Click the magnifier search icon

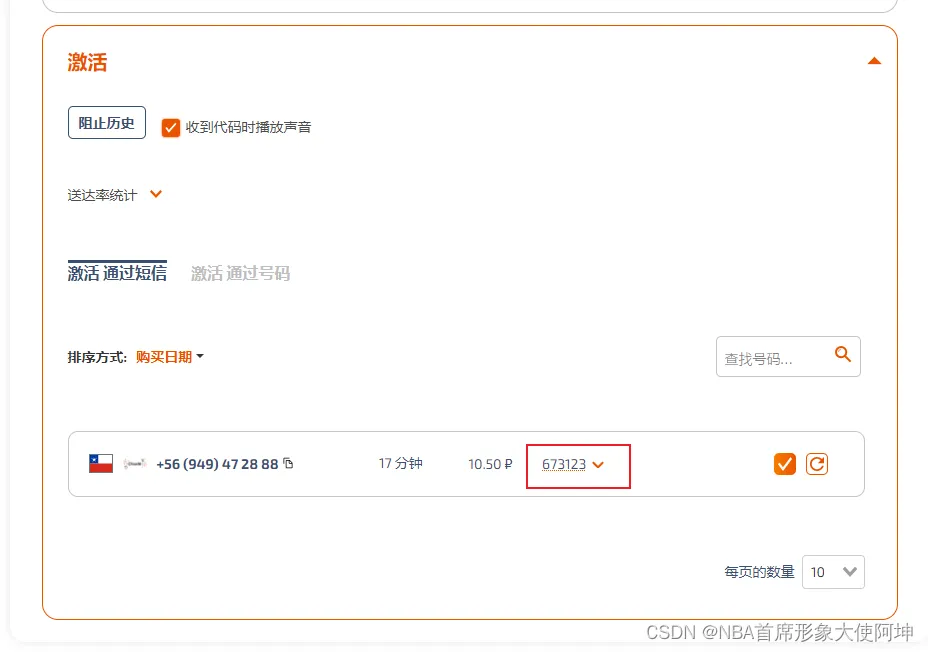pos(842,354)
